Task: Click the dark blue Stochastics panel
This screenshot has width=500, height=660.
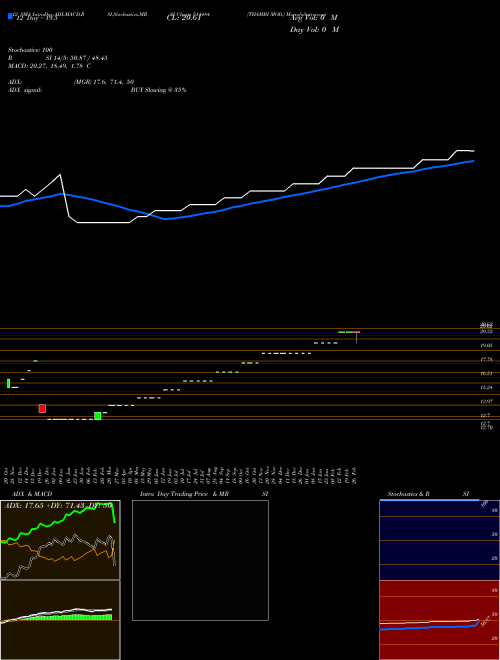Action: 439,540
